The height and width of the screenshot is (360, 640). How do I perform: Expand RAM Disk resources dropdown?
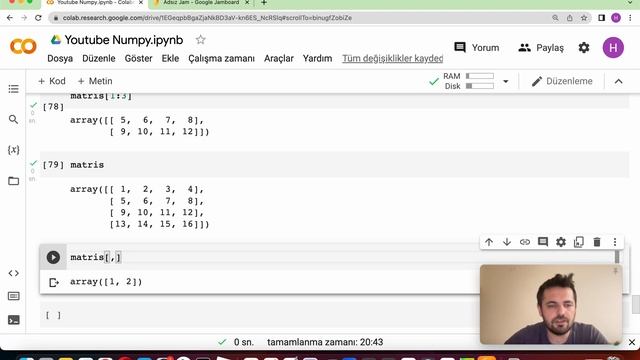tap(506, 81)
